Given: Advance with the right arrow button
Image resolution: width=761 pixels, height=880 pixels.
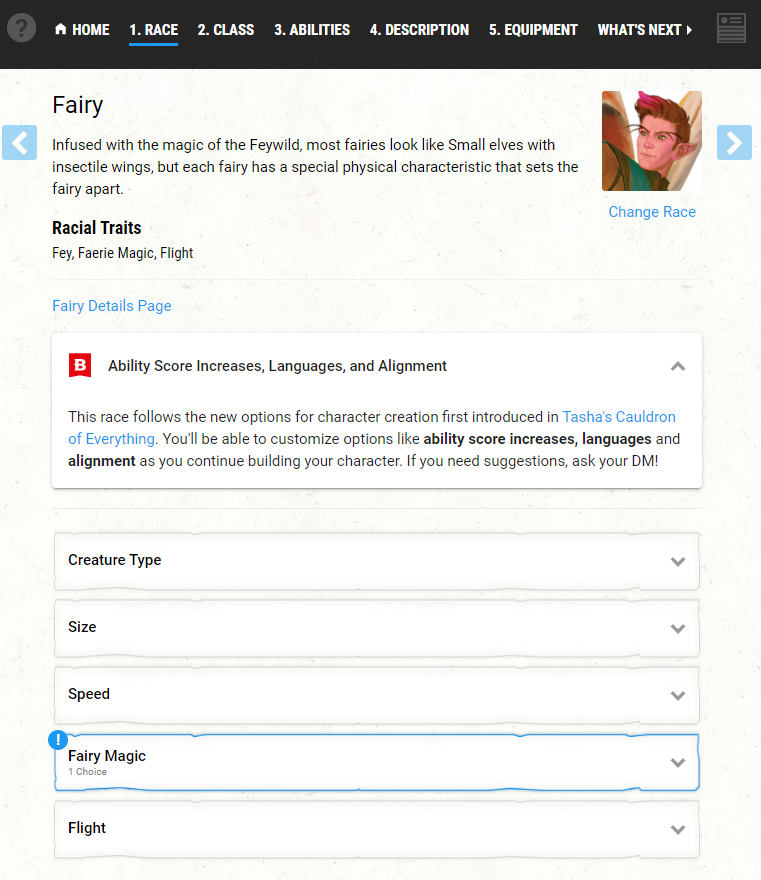Looking at the screenshot, I should [x=734, y=143].
